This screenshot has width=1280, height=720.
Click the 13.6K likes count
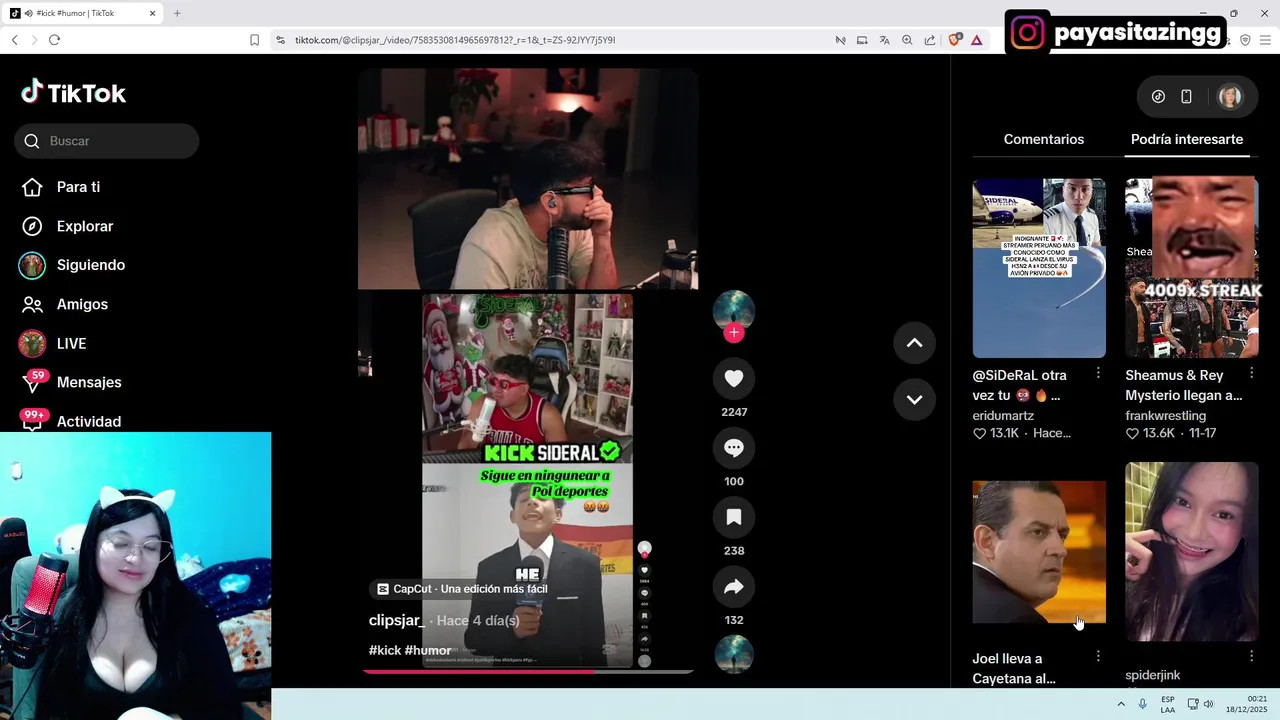click(x=1150, y=433)
